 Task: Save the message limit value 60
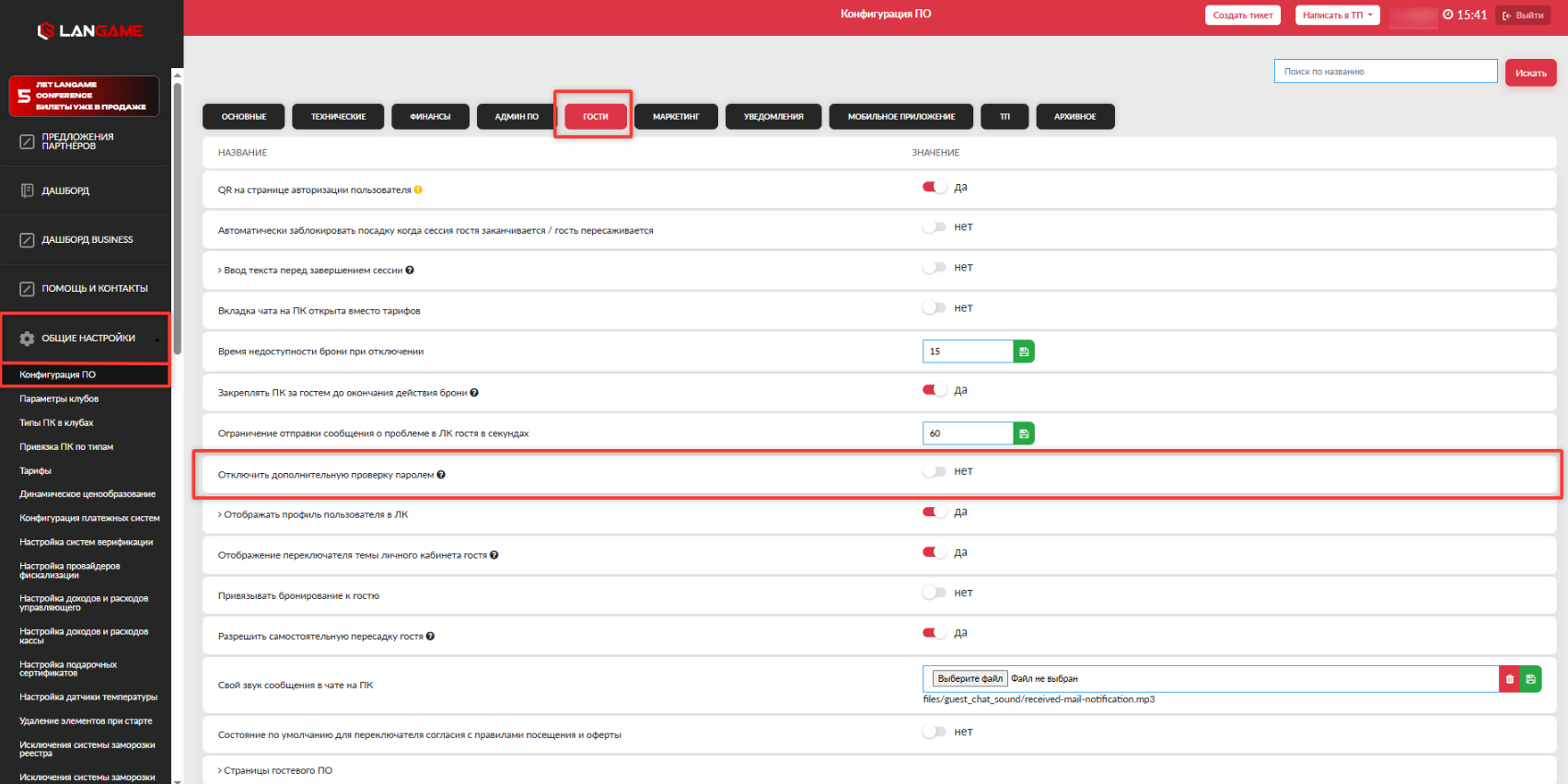pos(1024,433)
